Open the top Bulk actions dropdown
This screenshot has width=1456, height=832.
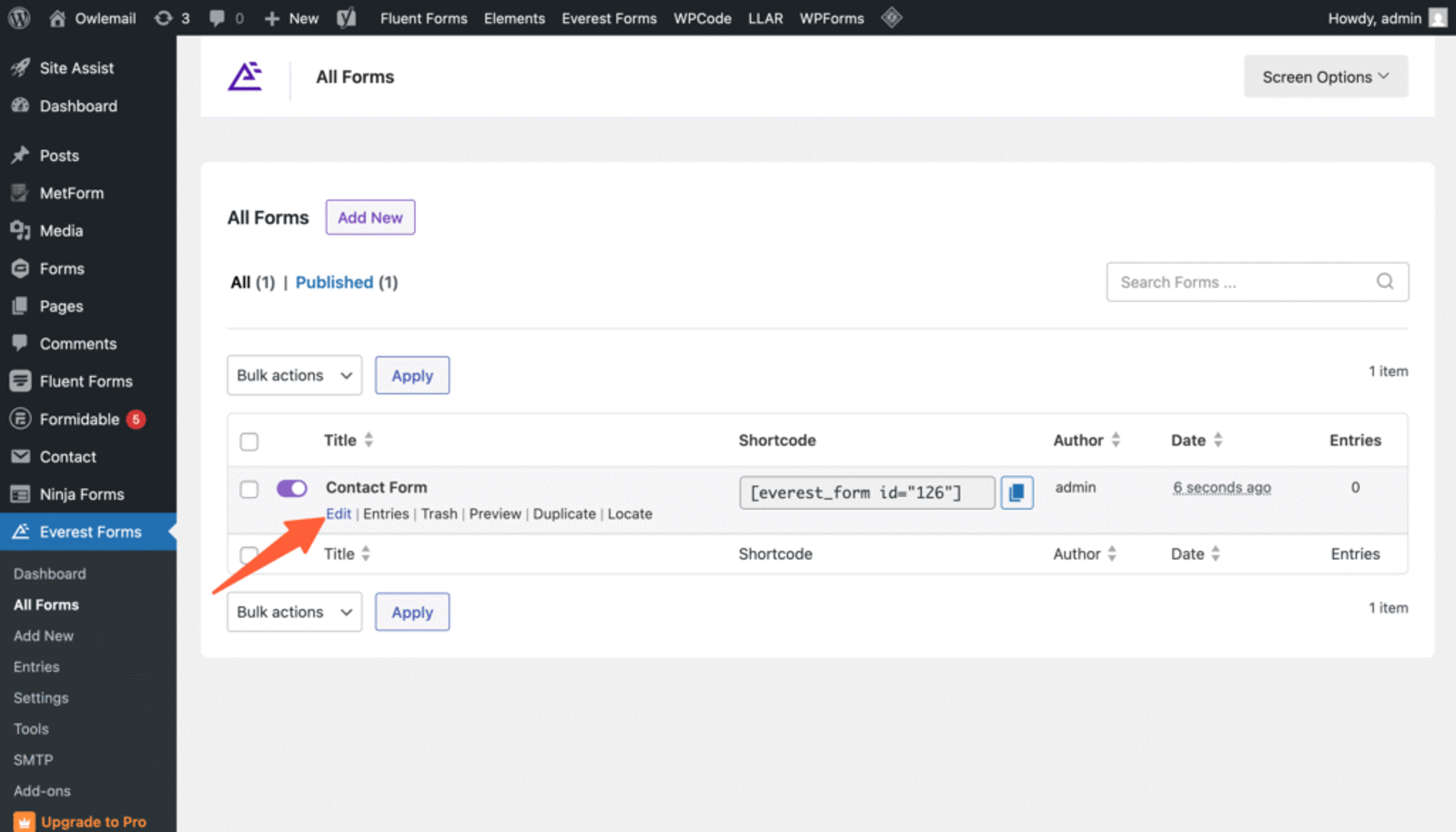(295, 375)
